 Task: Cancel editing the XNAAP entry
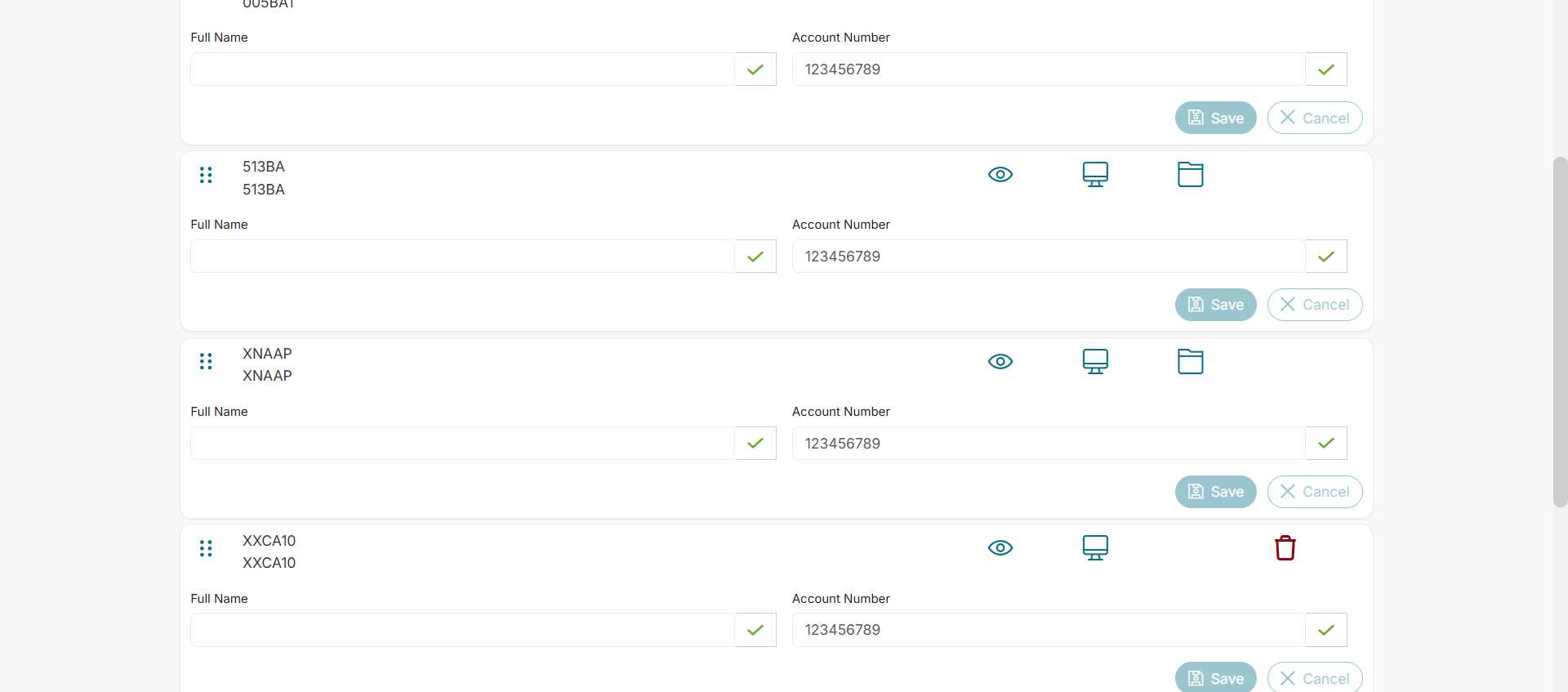click(x=1314, y=492)
